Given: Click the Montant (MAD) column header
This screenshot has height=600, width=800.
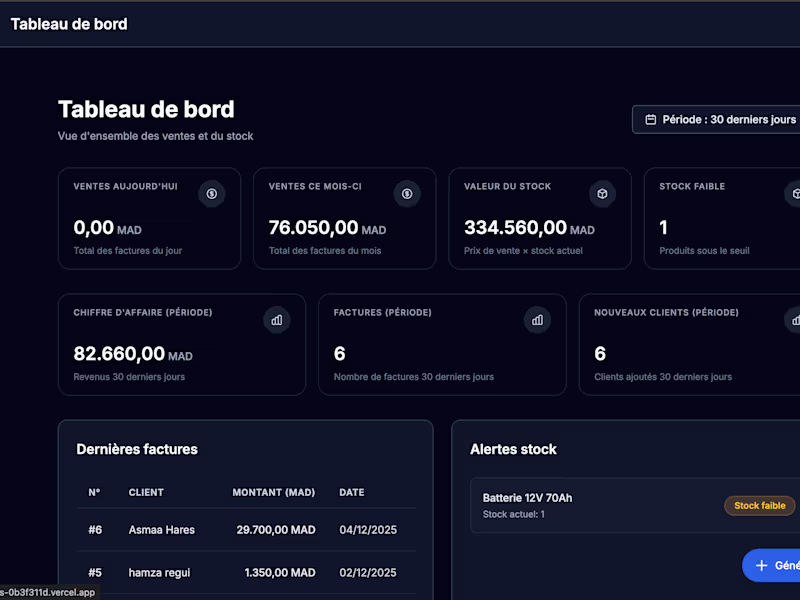Looking at the screenshot, I should click(x=274, y=492).
